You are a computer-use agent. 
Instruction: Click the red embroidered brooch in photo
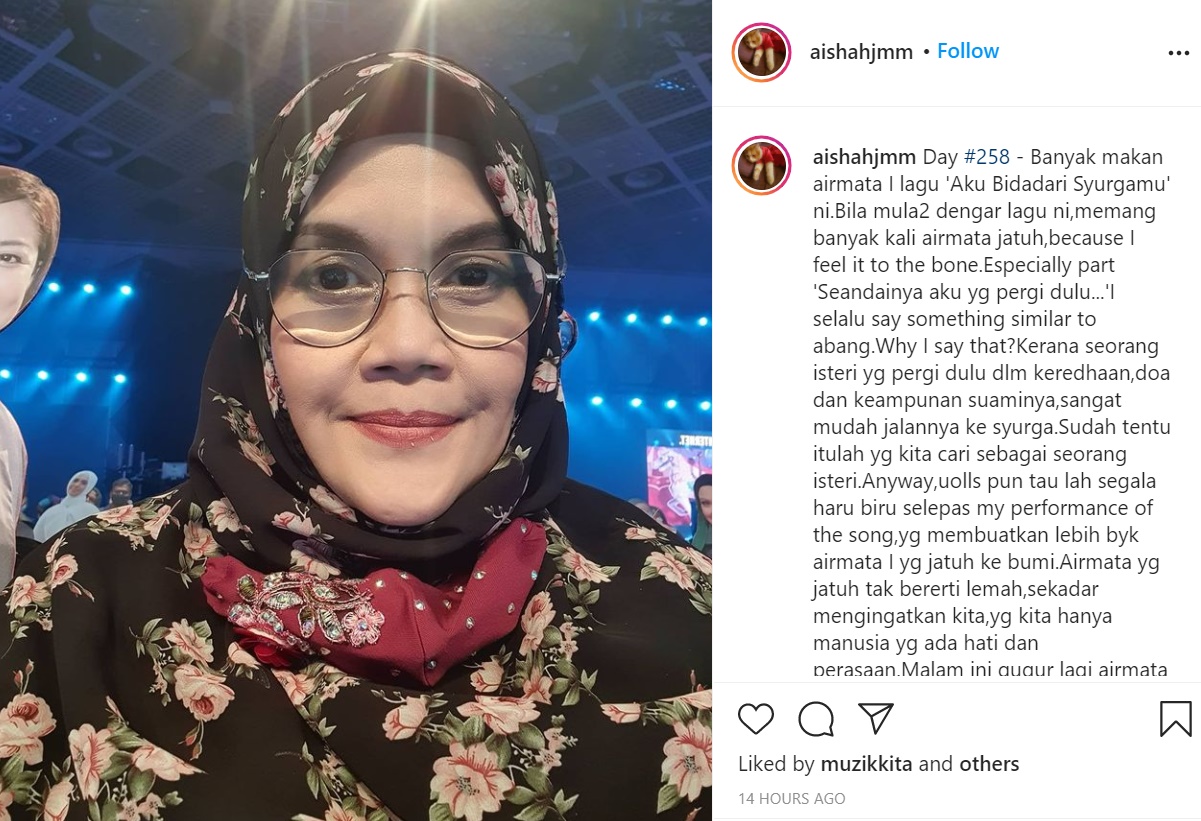click(x=306, y=610)
